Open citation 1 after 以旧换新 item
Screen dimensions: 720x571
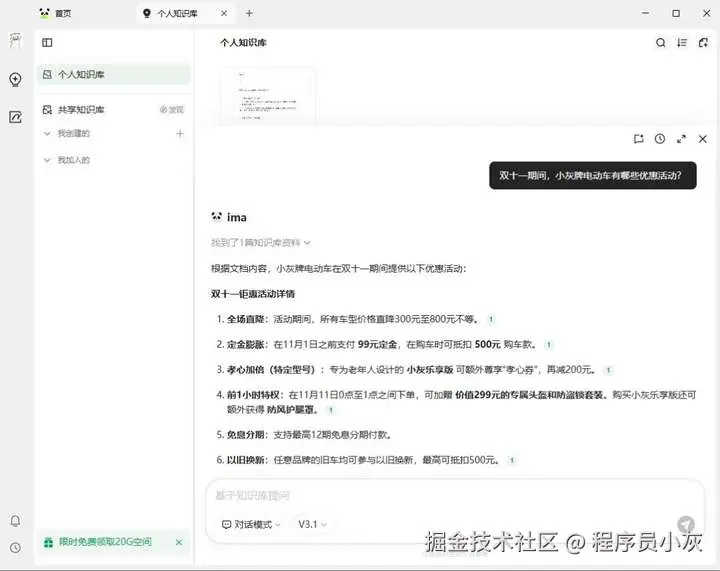click(x=512, y=460)
